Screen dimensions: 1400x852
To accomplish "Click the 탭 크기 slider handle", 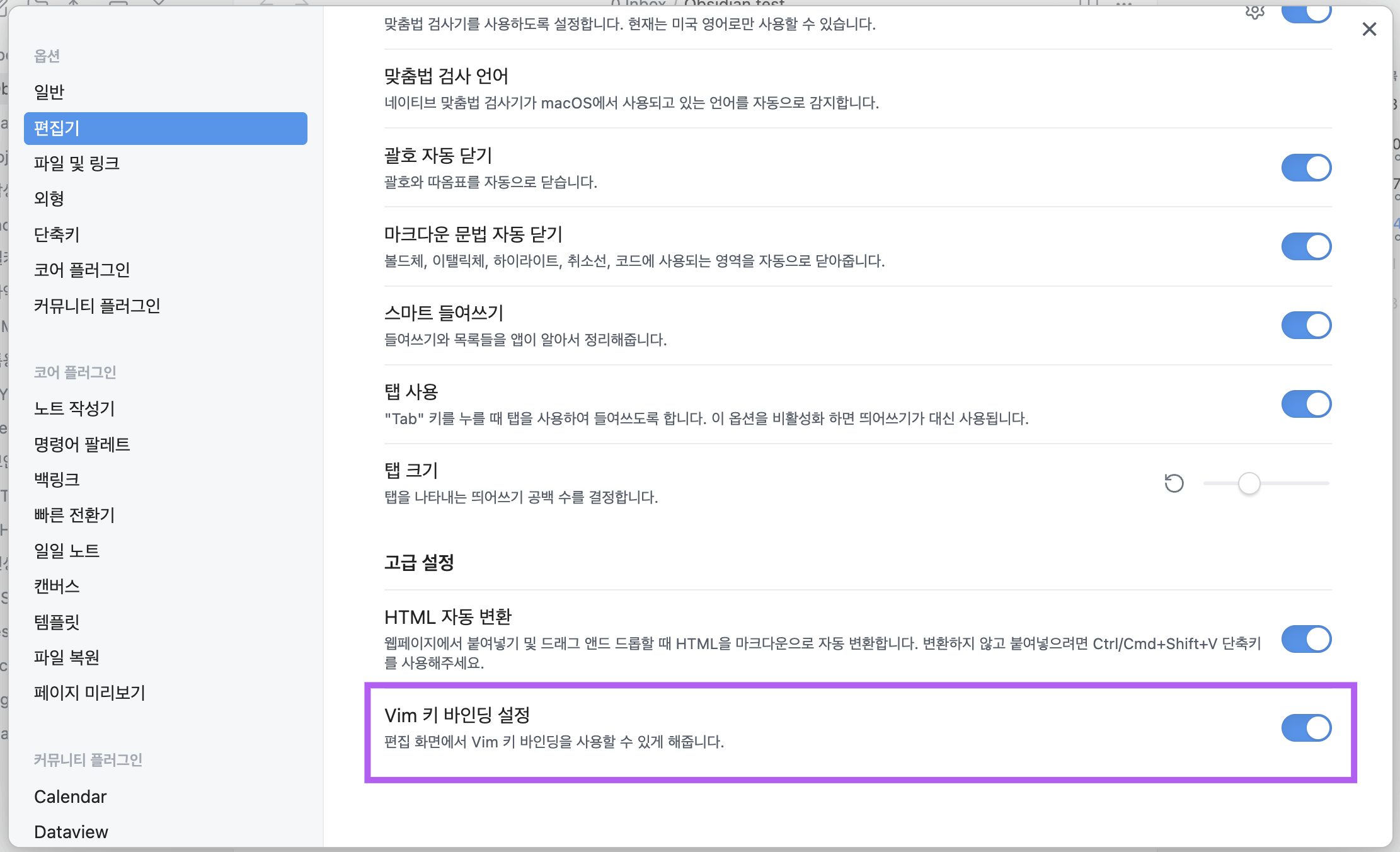I will (x=1249, y=483).
